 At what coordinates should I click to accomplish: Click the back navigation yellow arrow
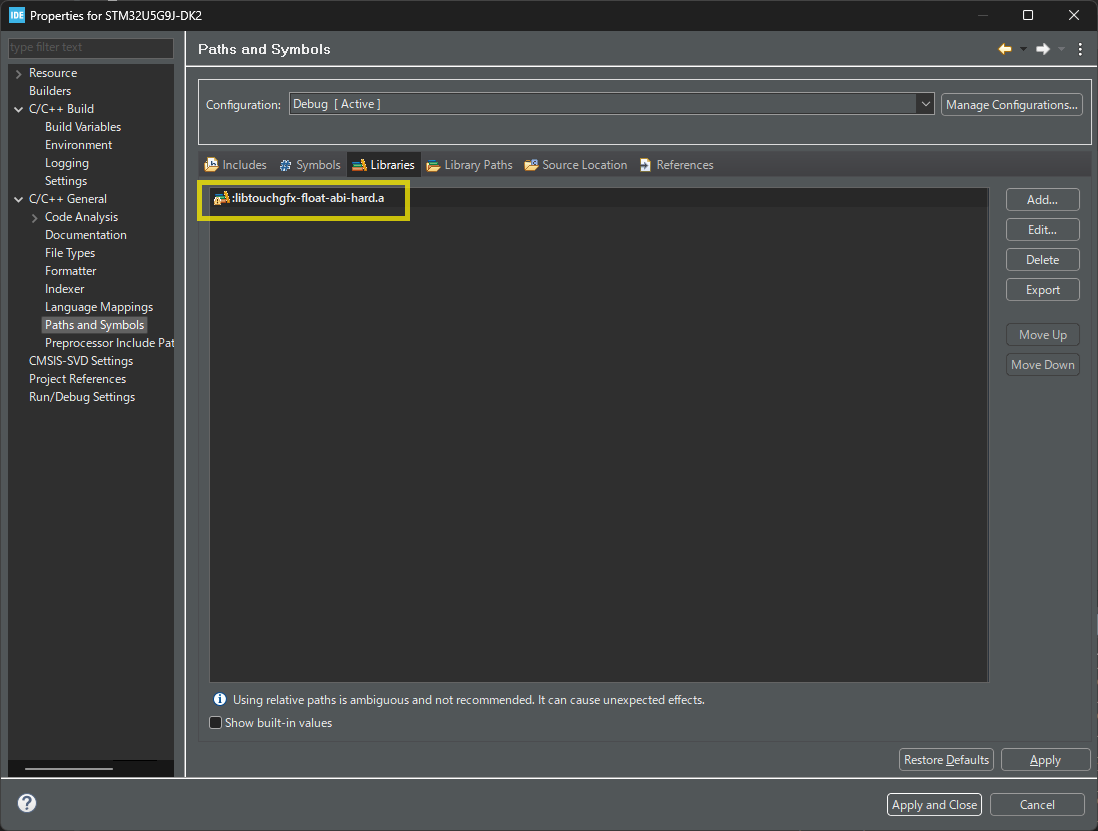[x=1005, y=49]
